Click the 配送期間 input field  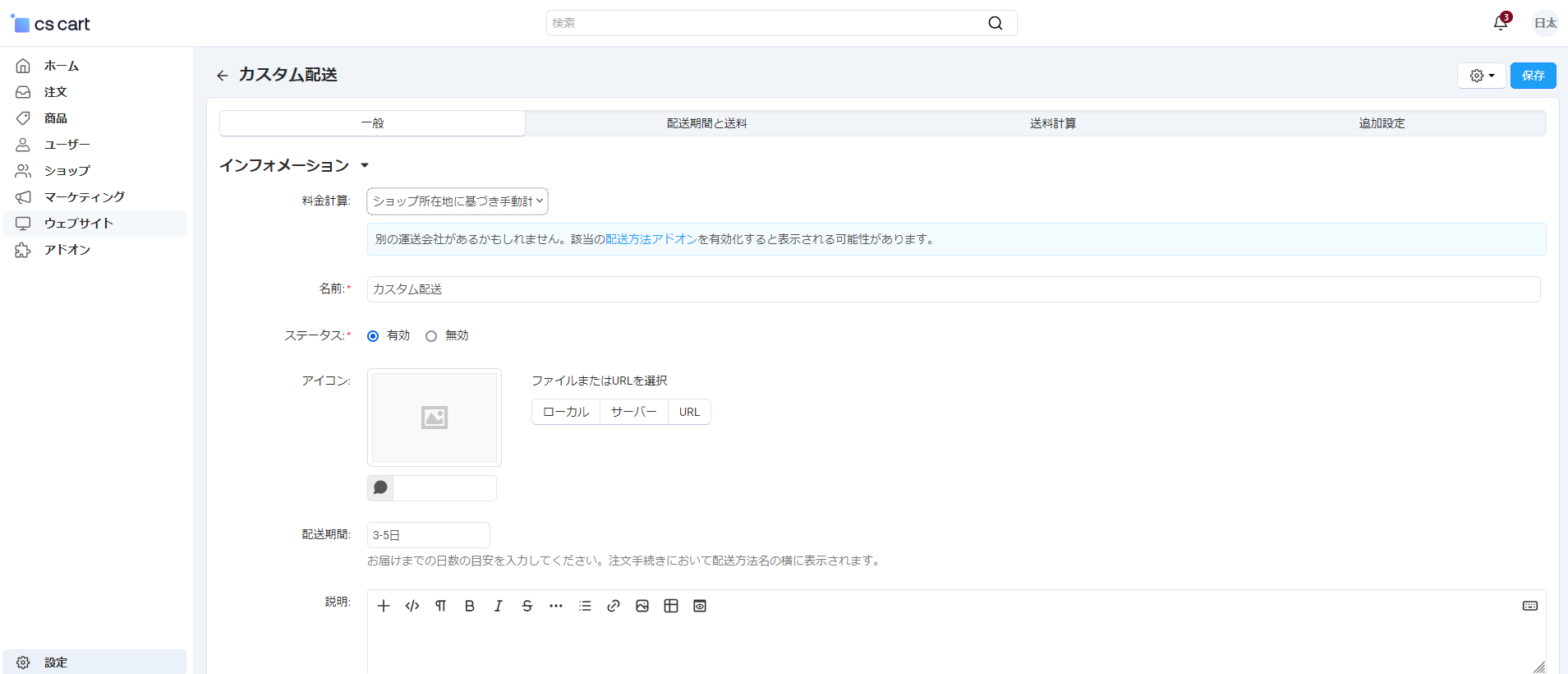point(428,535)
